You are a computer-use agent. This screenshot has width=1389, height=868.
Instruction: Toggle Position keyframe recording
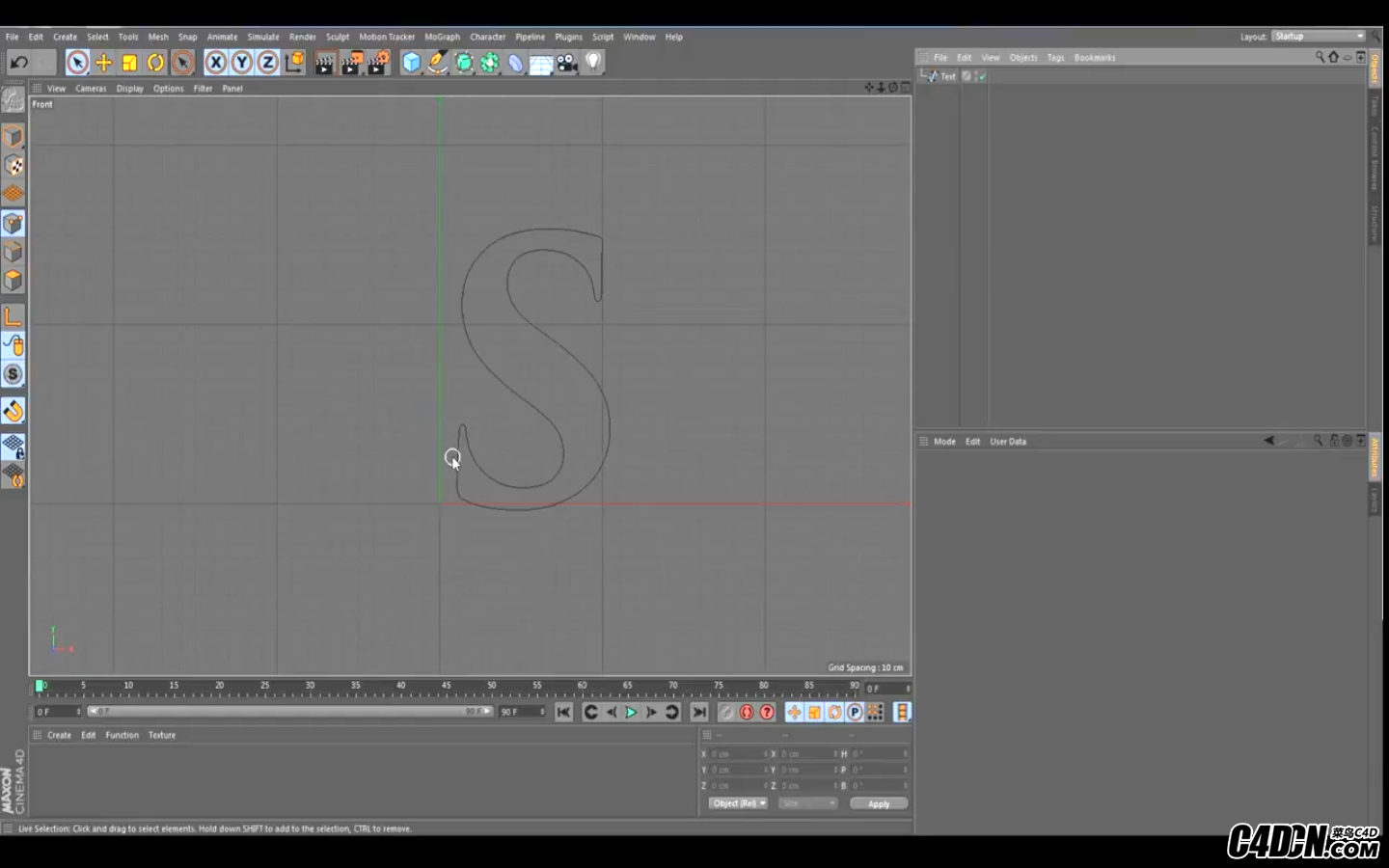coord(794,713)
